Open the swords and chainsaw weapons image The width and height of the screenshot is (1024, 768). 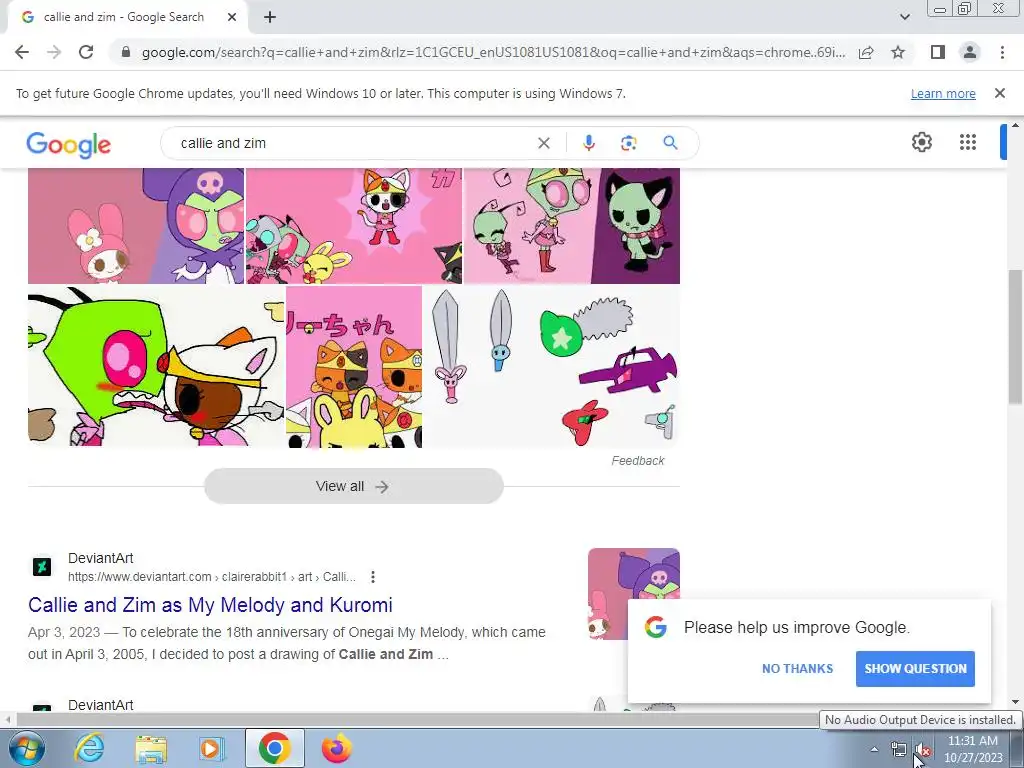(x=552, y=366)
